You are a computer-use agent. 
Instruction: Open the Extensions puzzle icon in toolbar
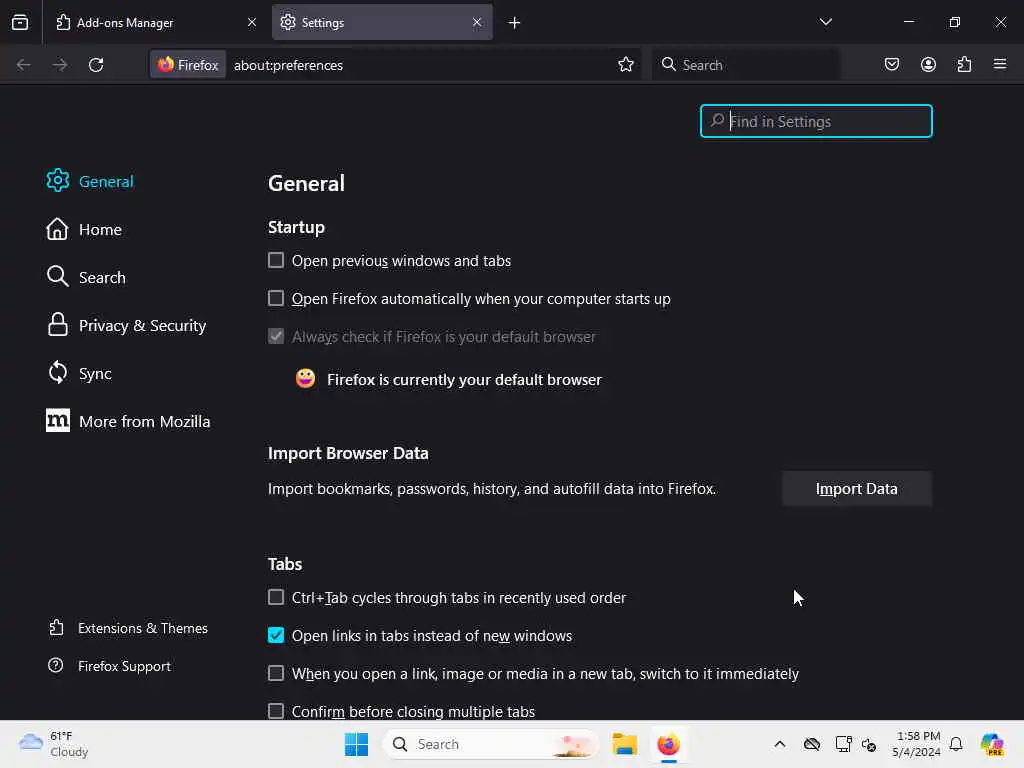pos(964,64)
